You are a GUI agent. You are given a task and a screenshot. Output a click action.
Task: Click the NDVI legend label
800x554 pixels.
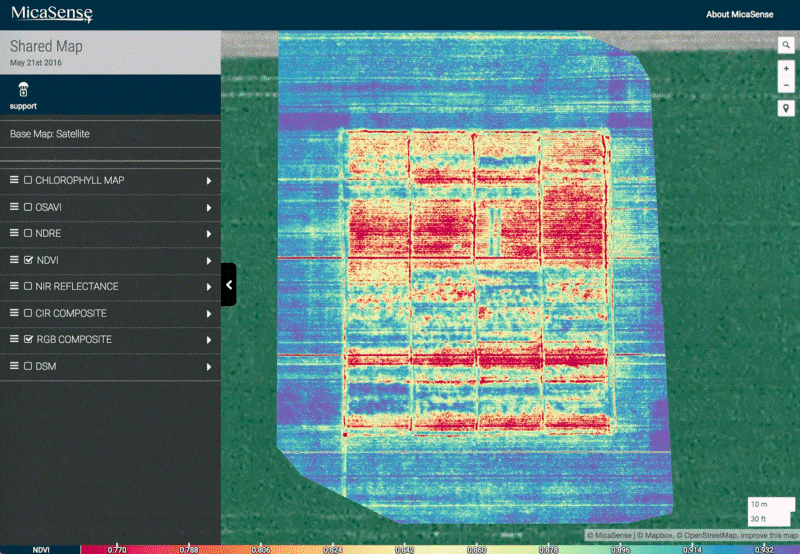click(x=41, y=550)
